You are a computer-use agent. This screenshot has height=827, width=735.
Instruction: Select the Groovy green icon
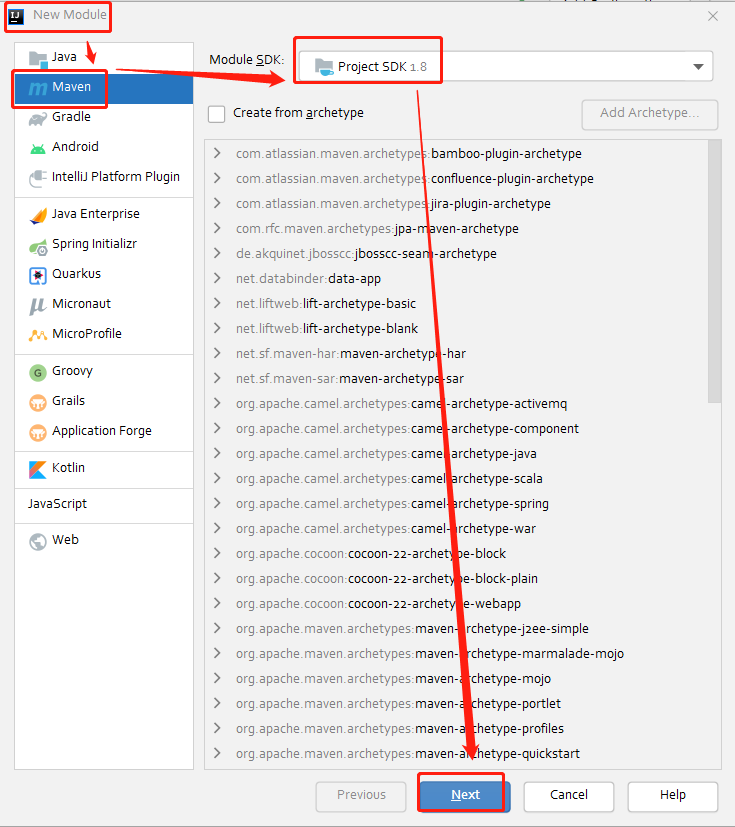coord(37,373)
